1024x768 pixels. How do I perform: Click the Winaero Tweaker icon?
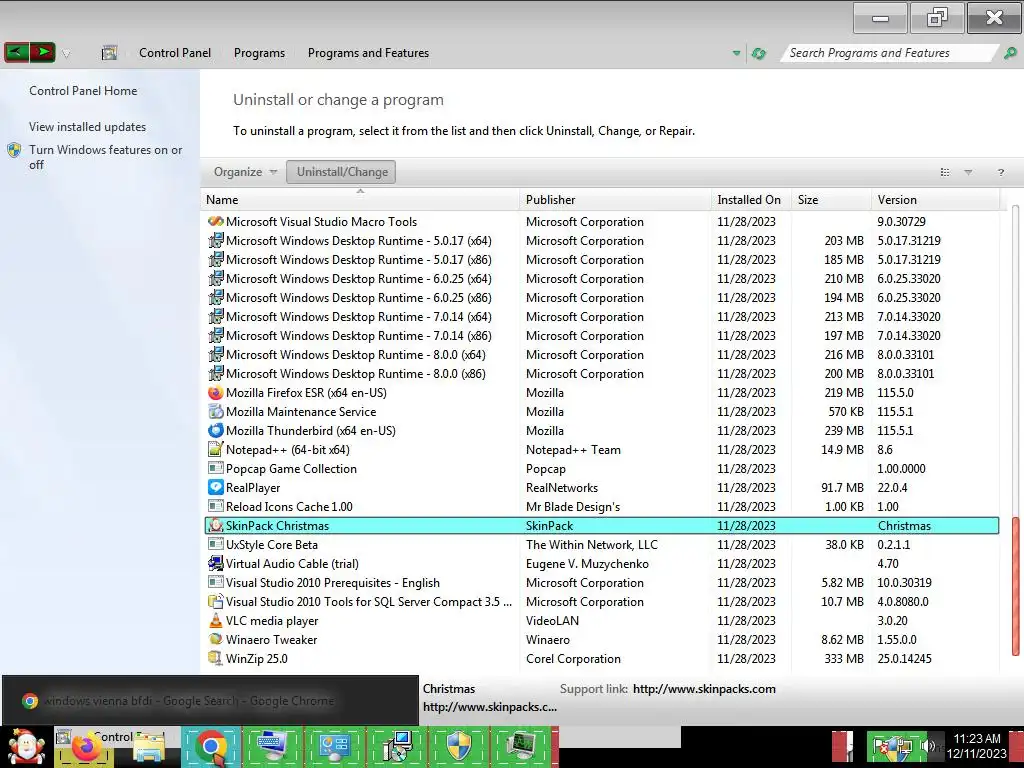coord(216,639)
